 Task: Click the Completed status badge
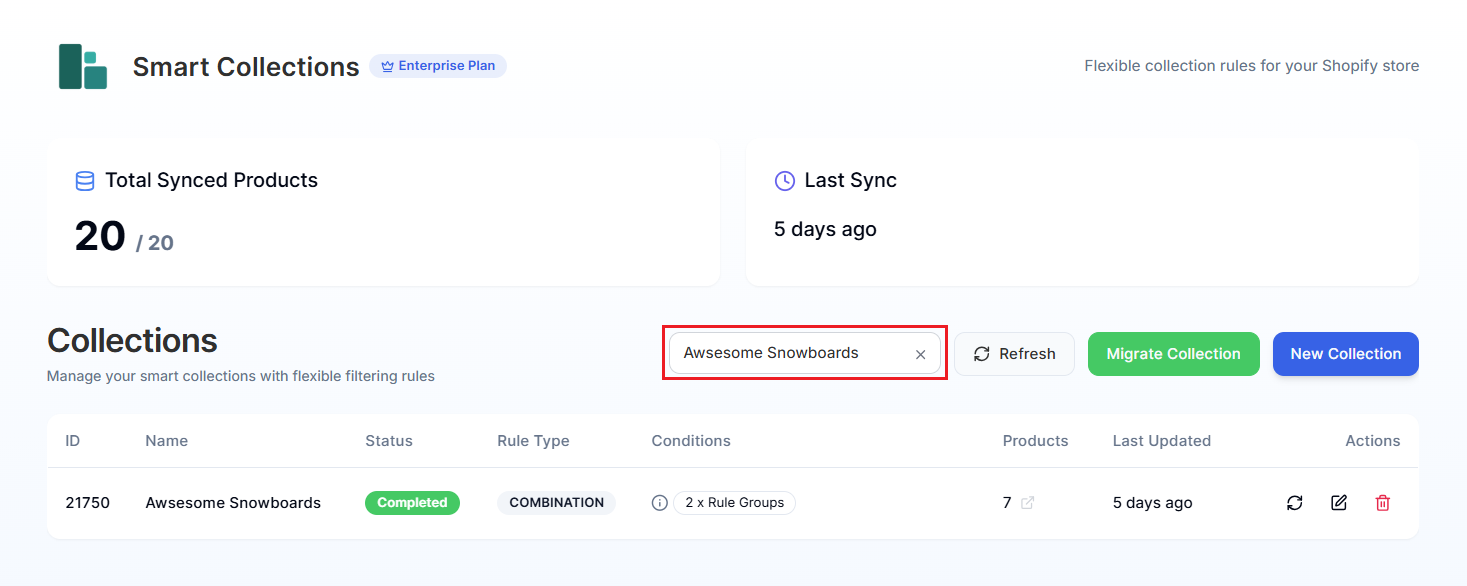[412, 503]
